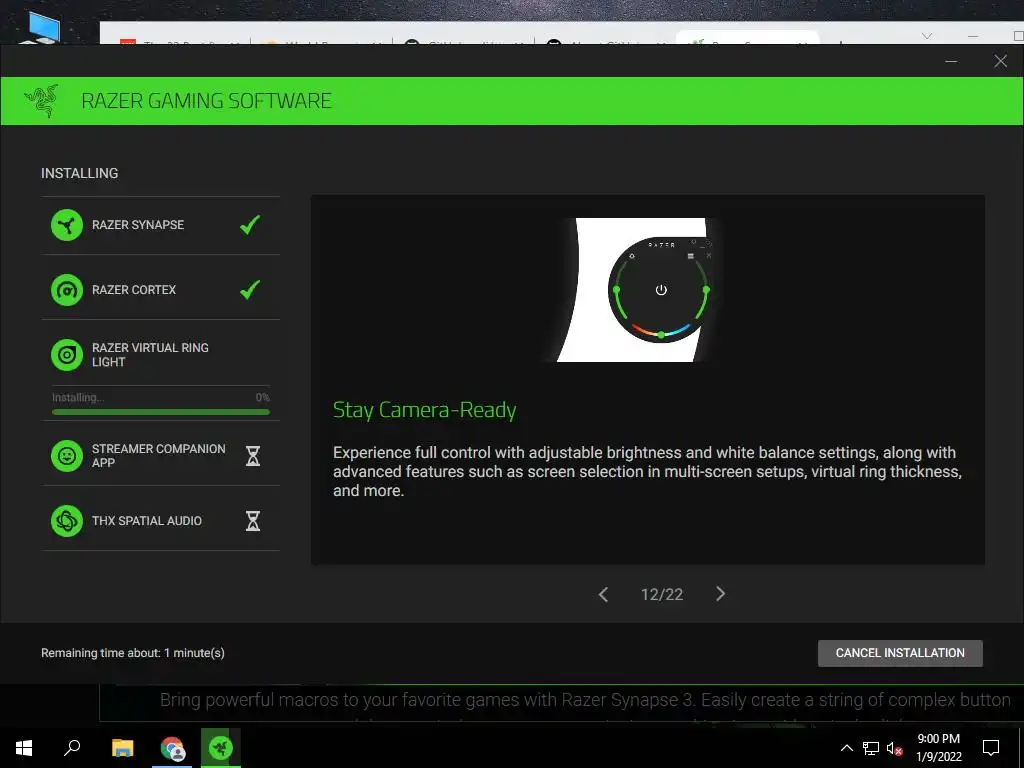Screen dimensions: 1024x768
Task: Select the Streamer Companion App smiley icon
Action: click(x=67, y=455)
